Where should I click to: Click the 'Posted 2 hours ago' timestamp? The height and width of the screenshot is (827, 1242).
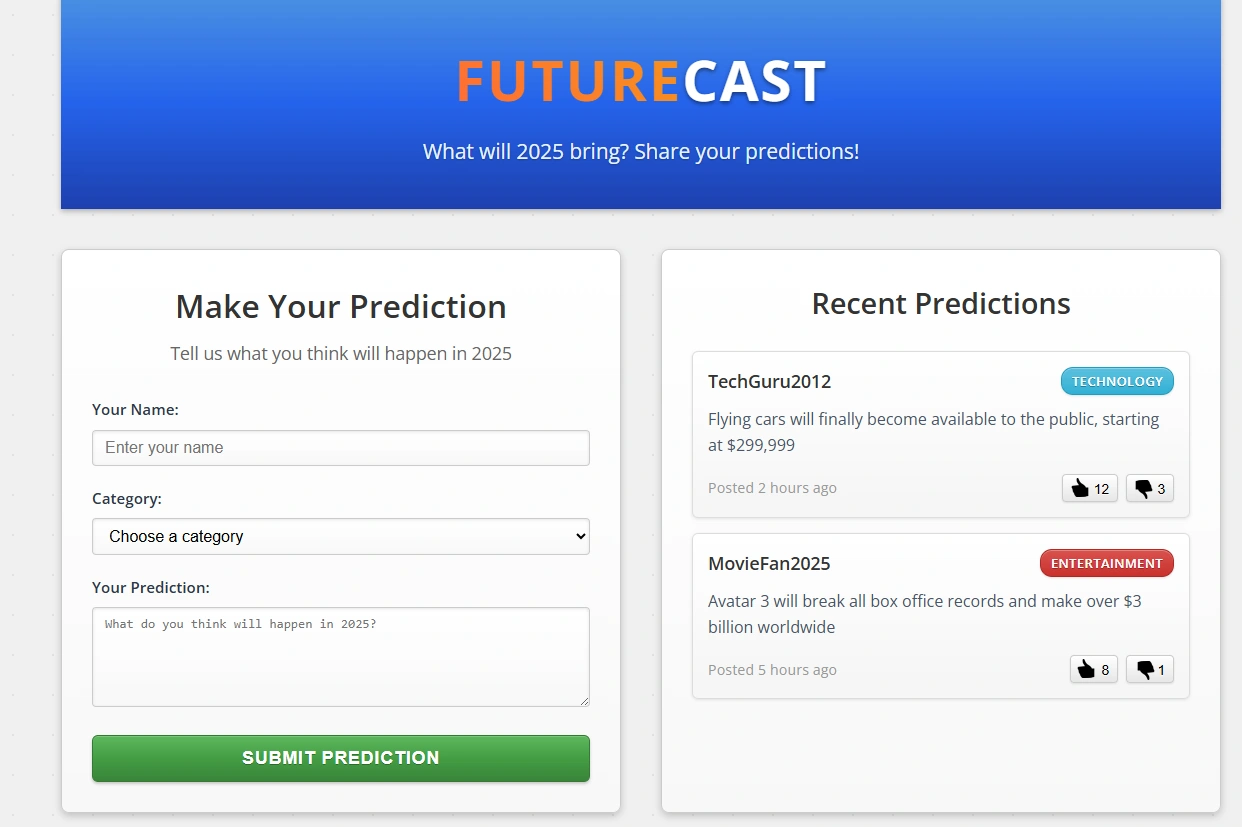point(772,488)
